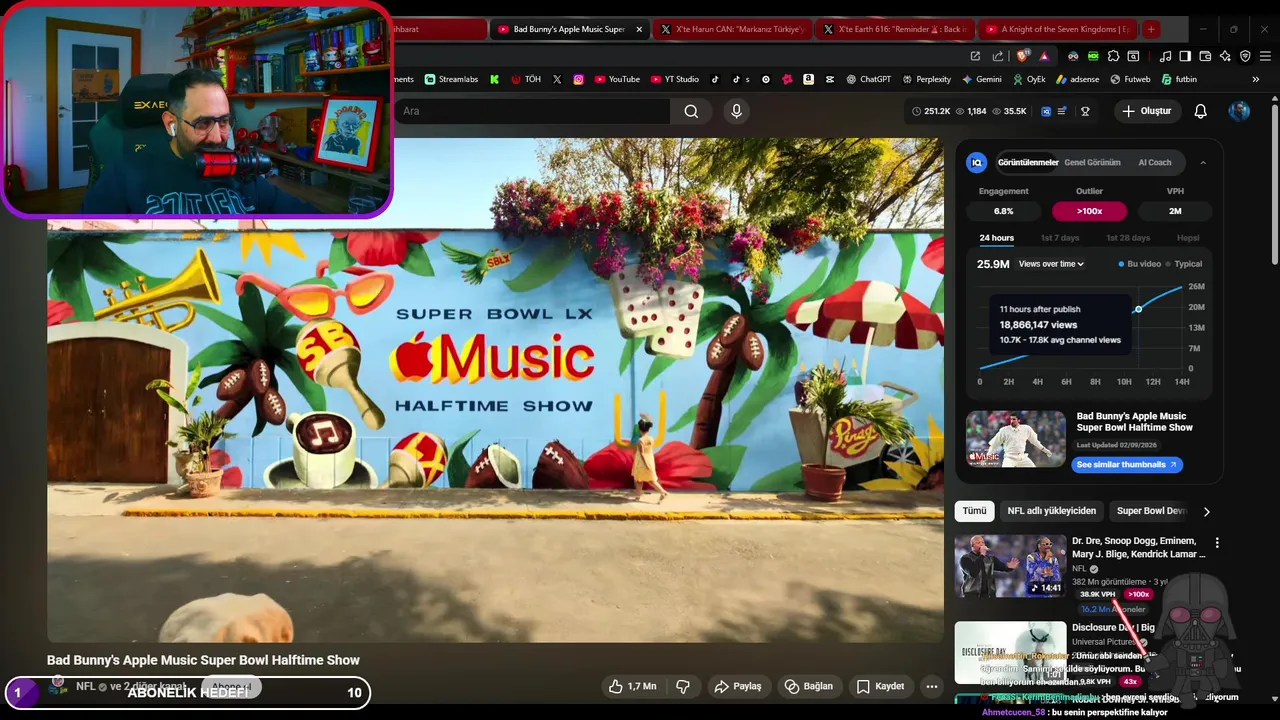This screenshot has width=1280, height=720.
Task: Select the 1st 28 days tab
Action: coord(1128,238)
